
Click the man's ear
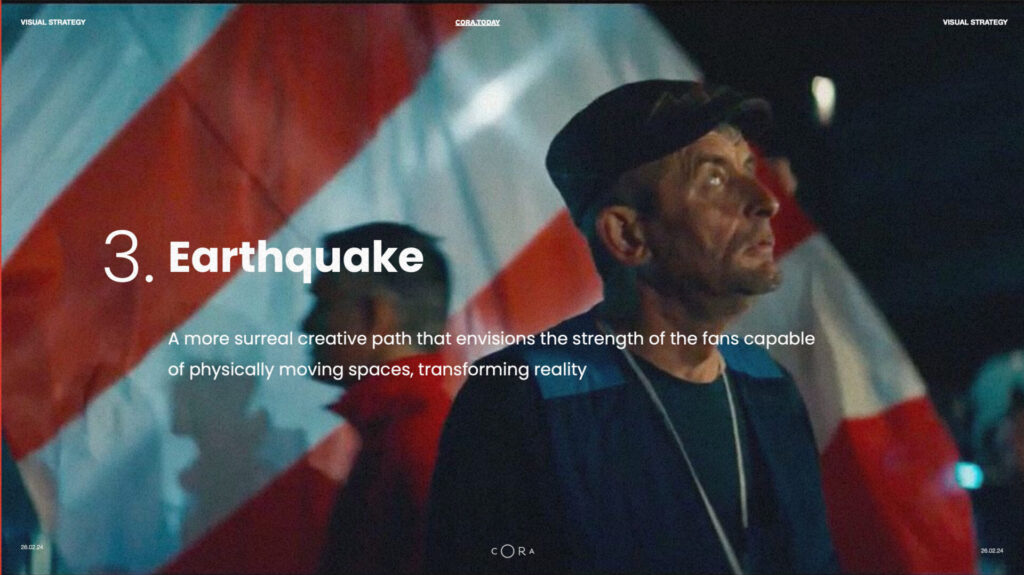[622, 235]
